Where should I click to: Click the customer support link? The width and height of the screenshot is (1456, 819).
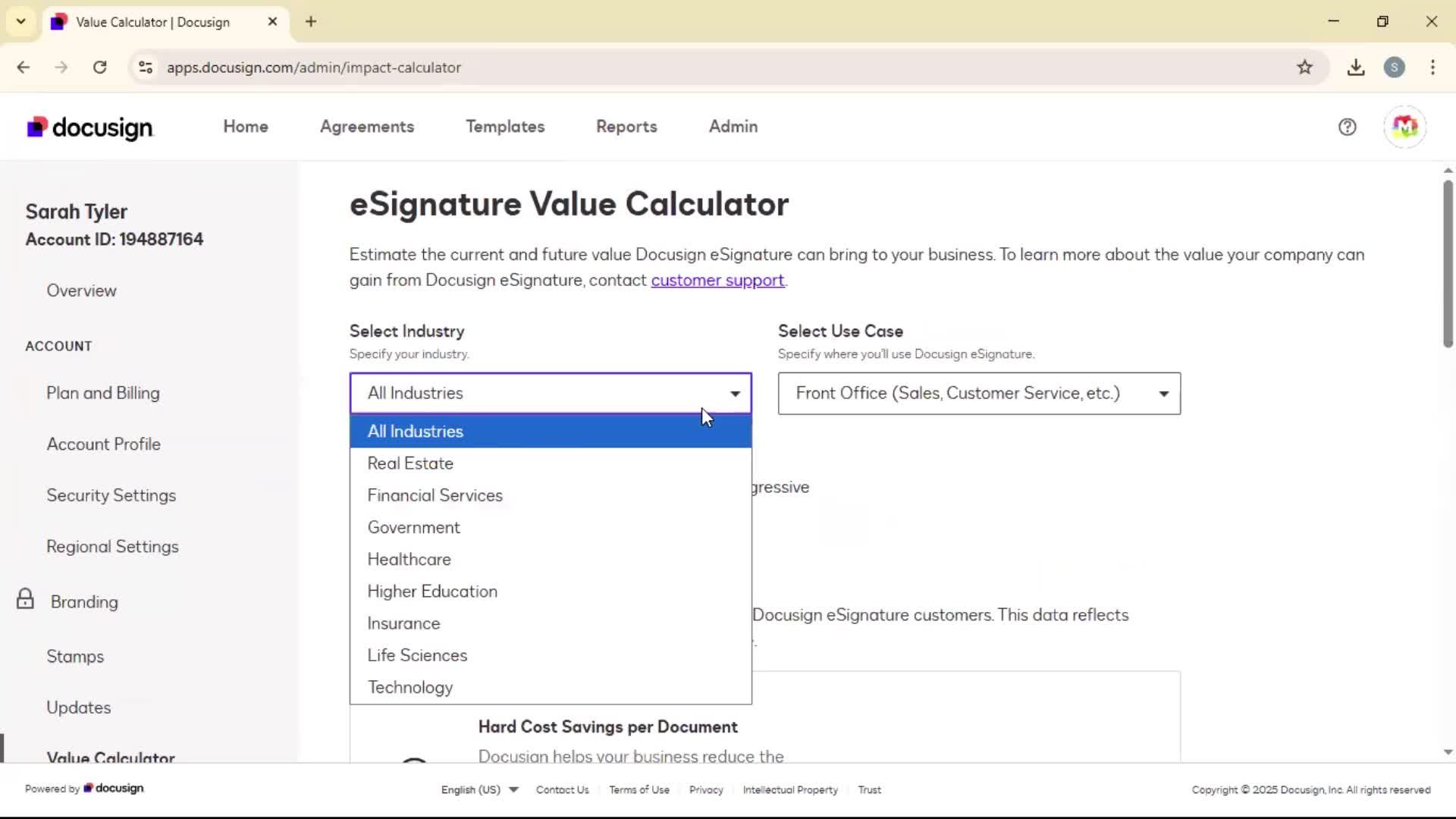717,281
